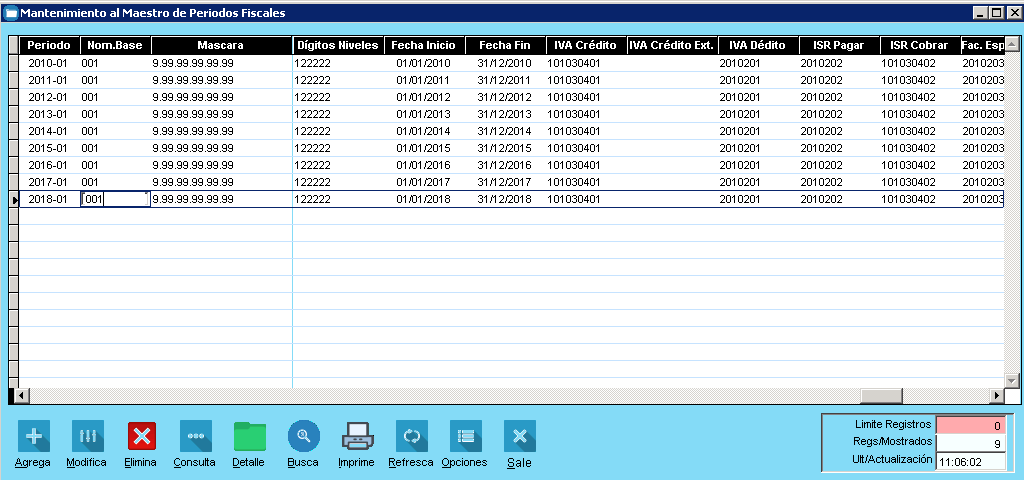Select the 2010-01 period row
Image resolution: width=1024 pixels, height=480 pixels.
[48, 63]
